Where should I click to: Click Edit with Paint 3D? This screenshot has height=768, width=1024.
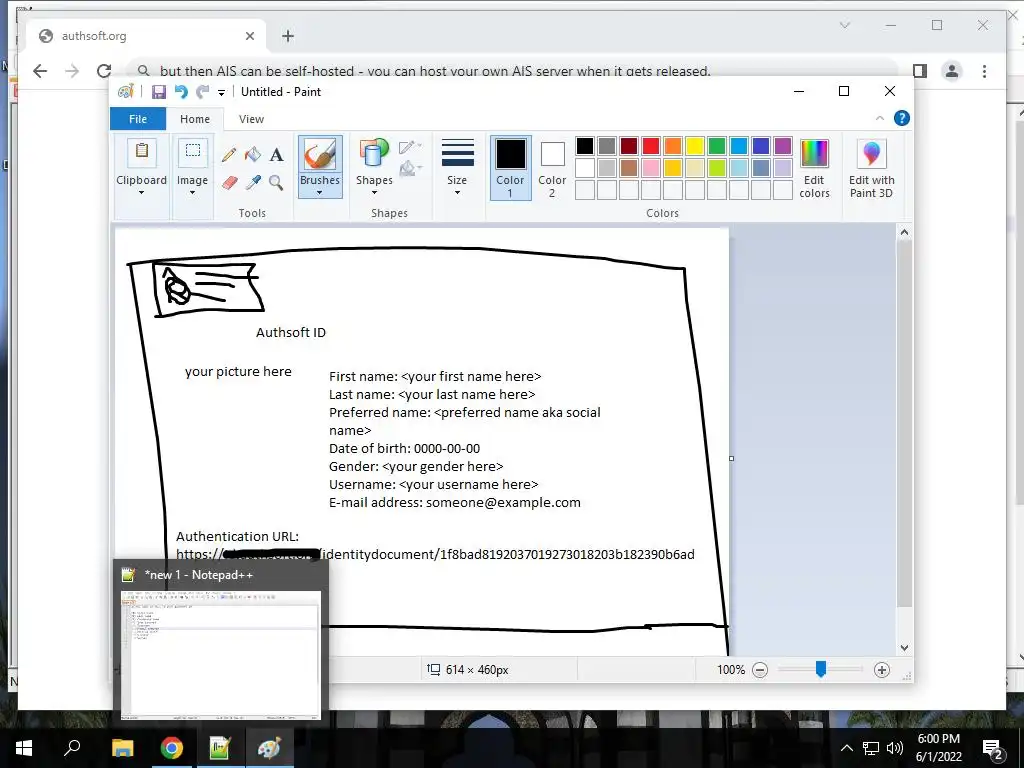click(871, 168)
